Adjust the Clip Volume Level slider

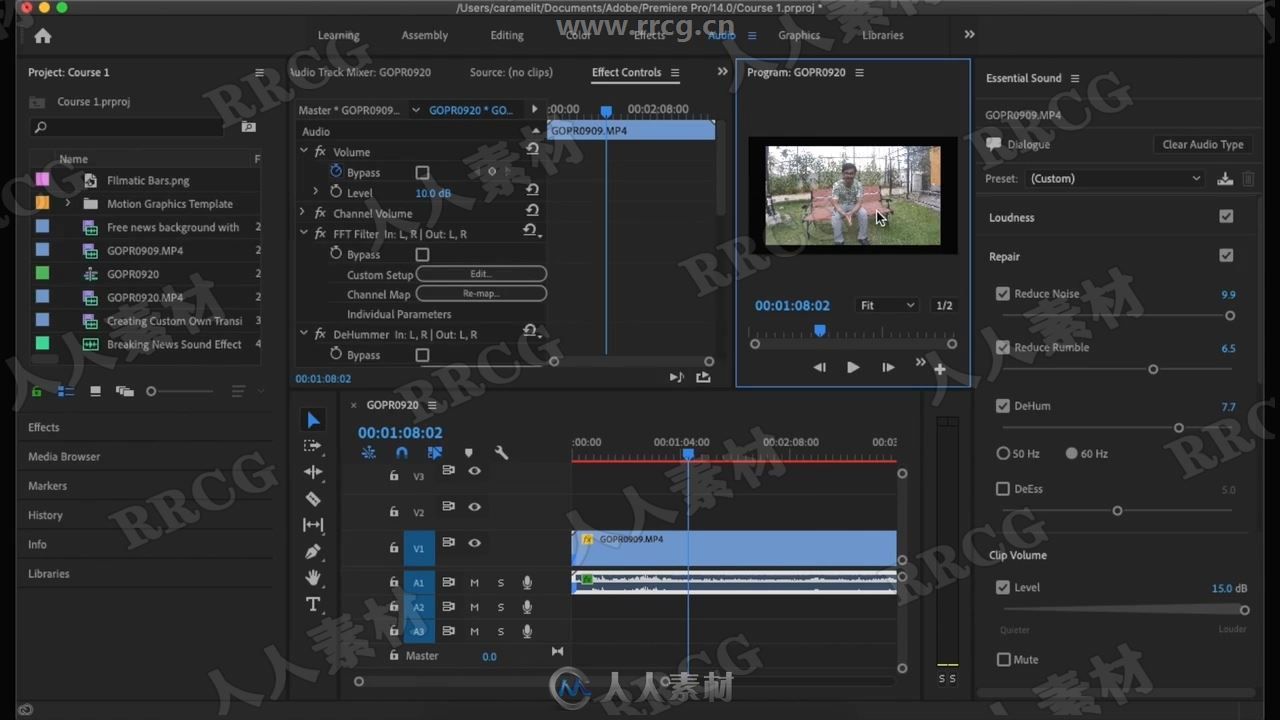pos(1245,609)
